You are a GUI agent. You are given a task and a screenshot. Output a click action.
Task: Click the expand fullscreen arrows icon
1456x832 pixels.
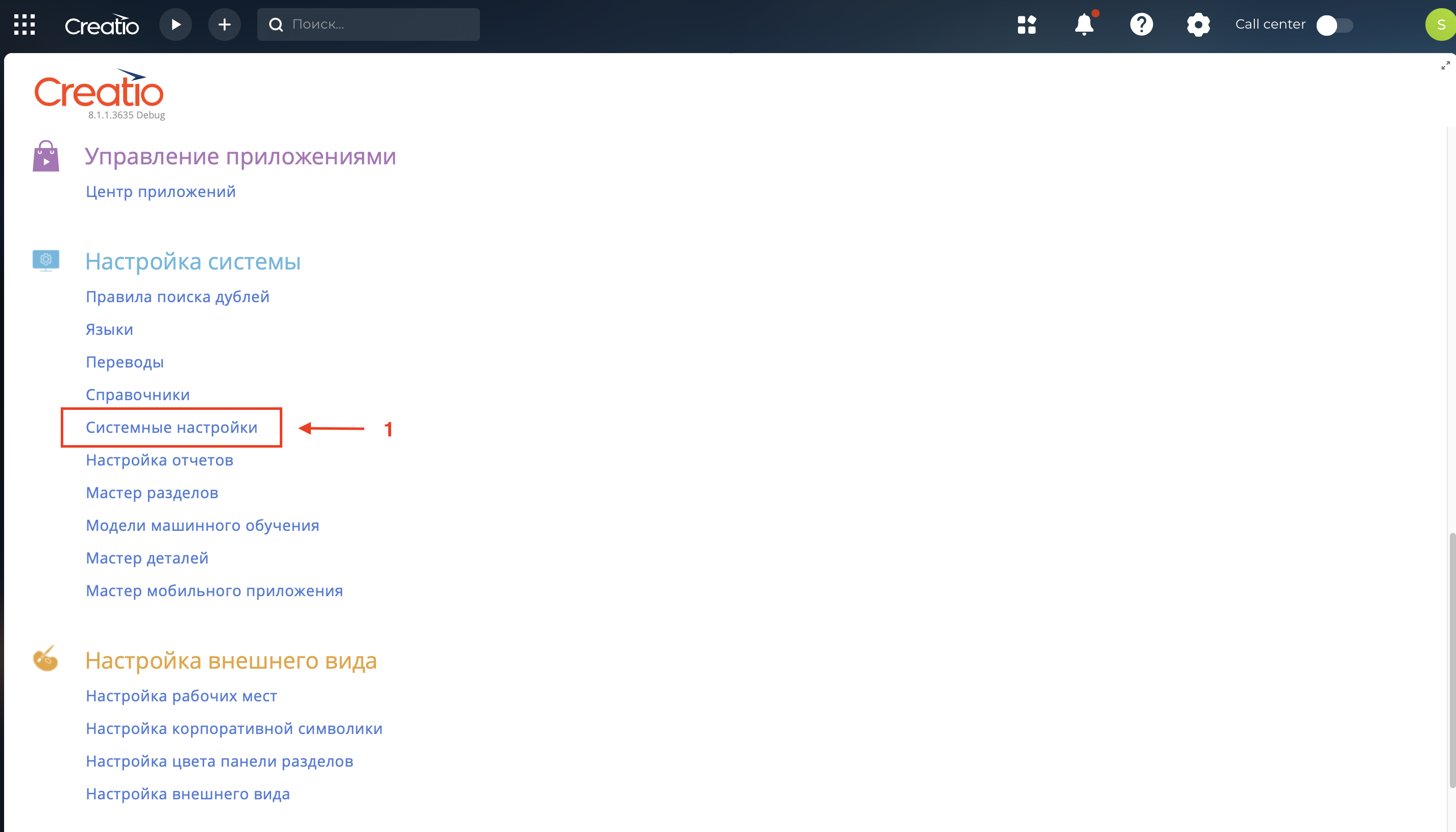coord(1446,66)
